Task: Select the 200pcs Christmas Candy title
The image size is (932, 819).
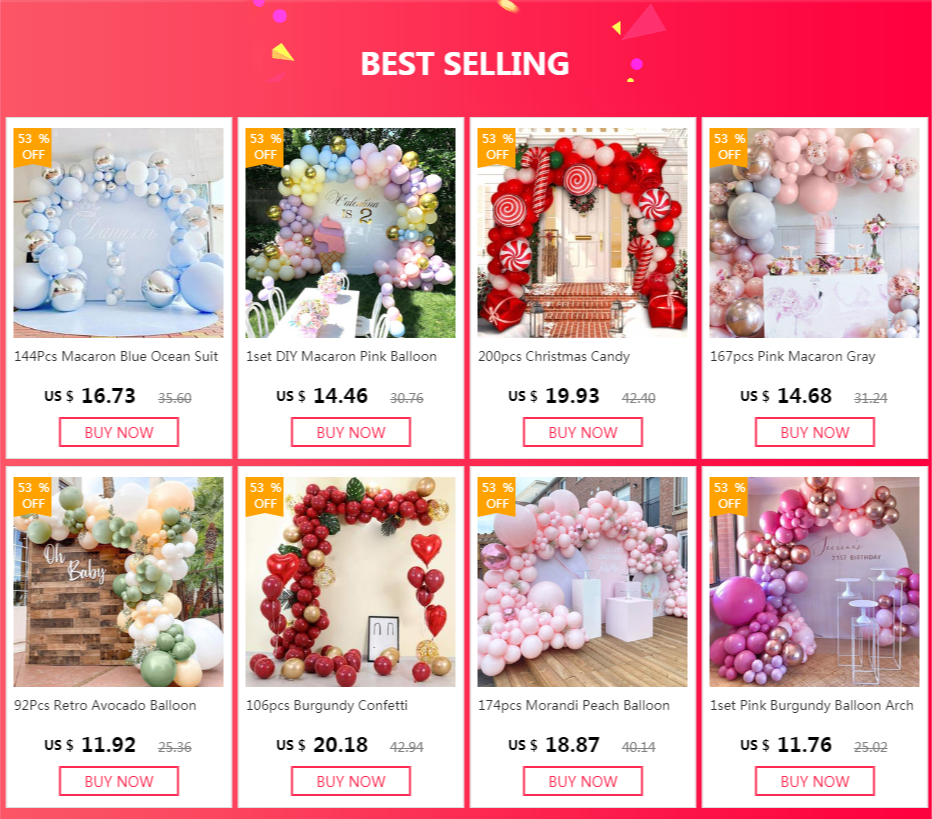Action: click(x=554, y=357)
